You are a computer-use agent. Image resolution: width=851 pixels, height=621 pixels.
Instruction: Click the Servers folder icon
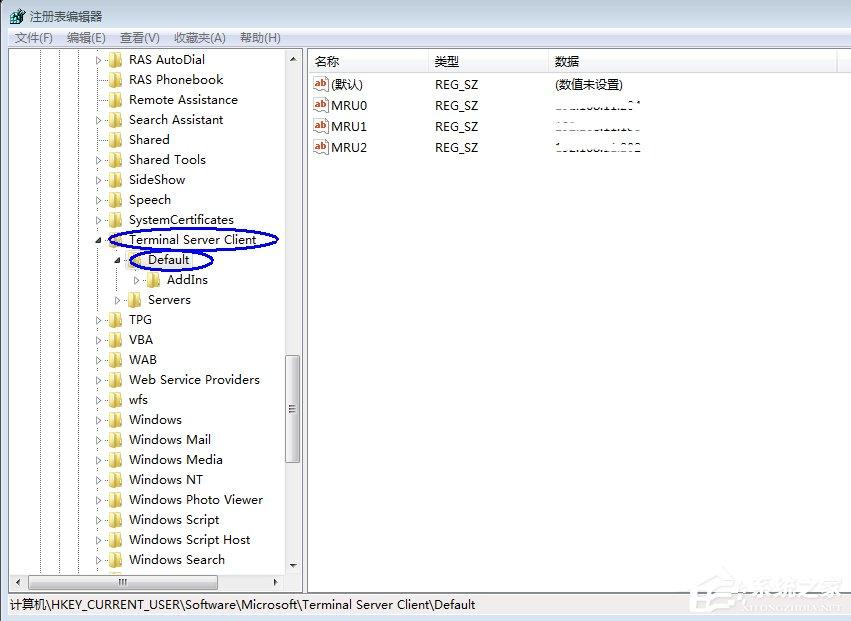pos(134,300)
